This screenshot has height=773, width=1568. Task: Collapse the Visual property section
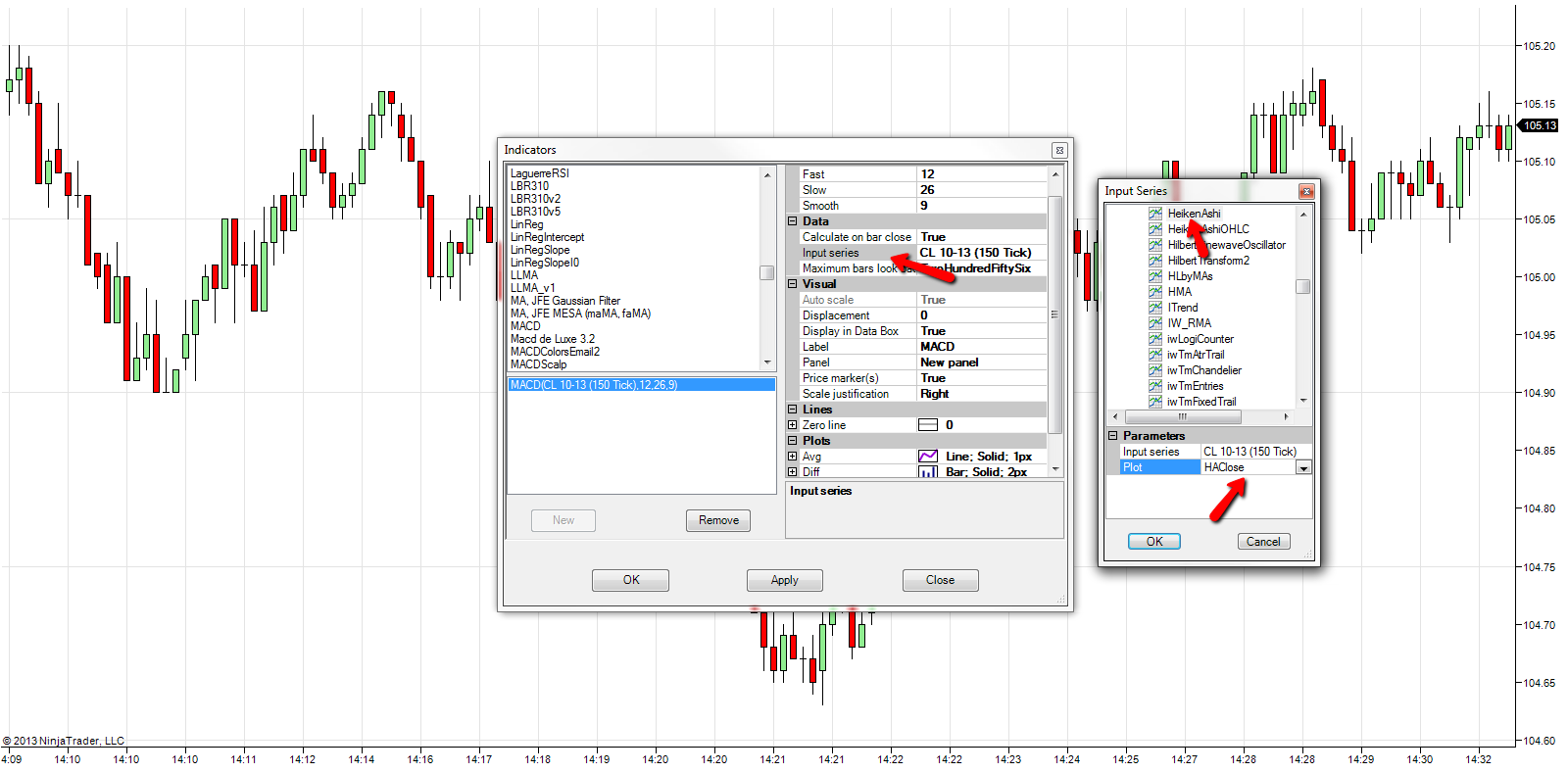pos(792,284)
